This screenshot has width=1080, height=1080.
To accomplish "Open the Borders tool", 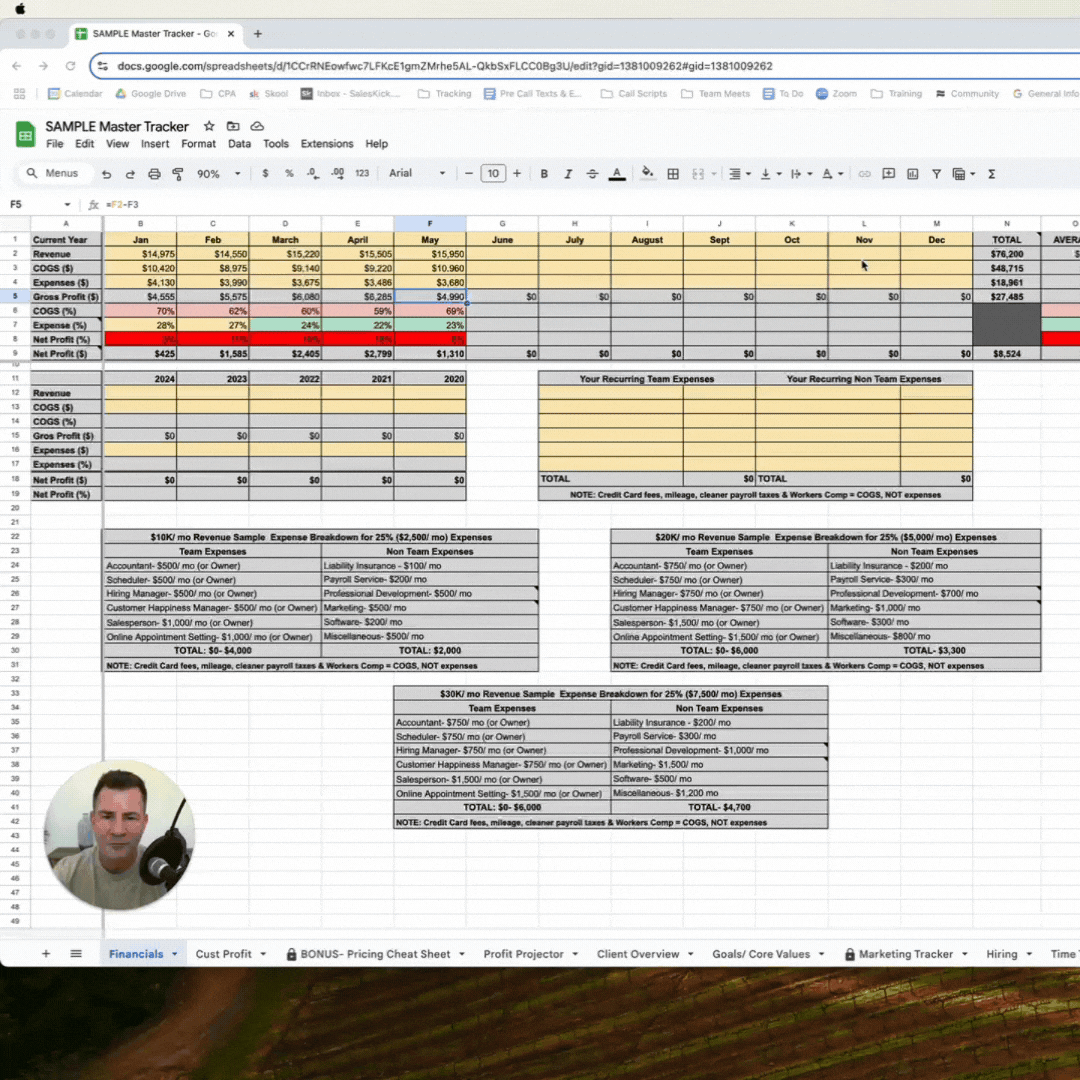I will [673, 174].
